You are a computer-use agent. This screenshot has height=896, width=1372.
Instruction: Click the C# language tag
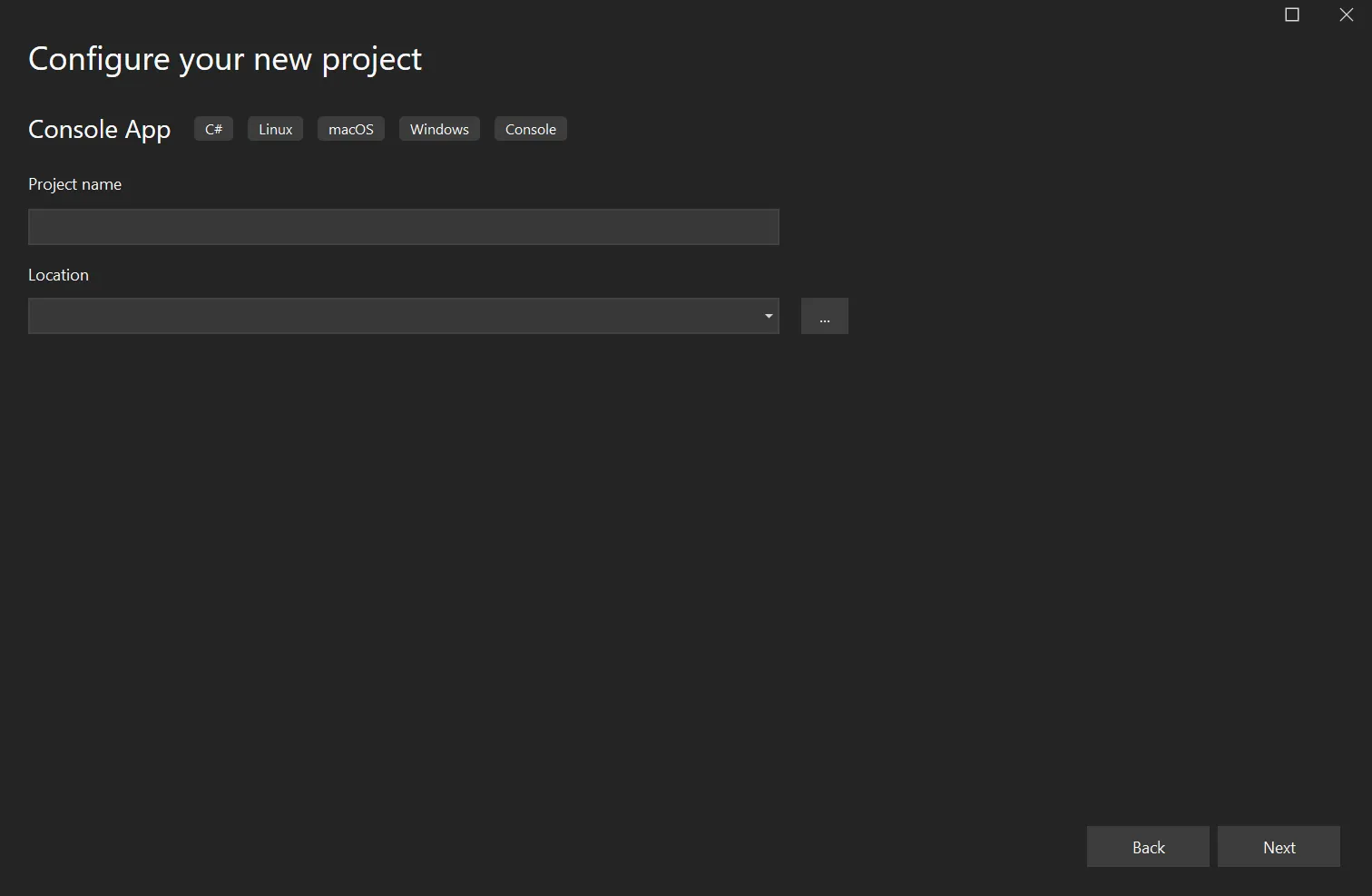[214, 129]
